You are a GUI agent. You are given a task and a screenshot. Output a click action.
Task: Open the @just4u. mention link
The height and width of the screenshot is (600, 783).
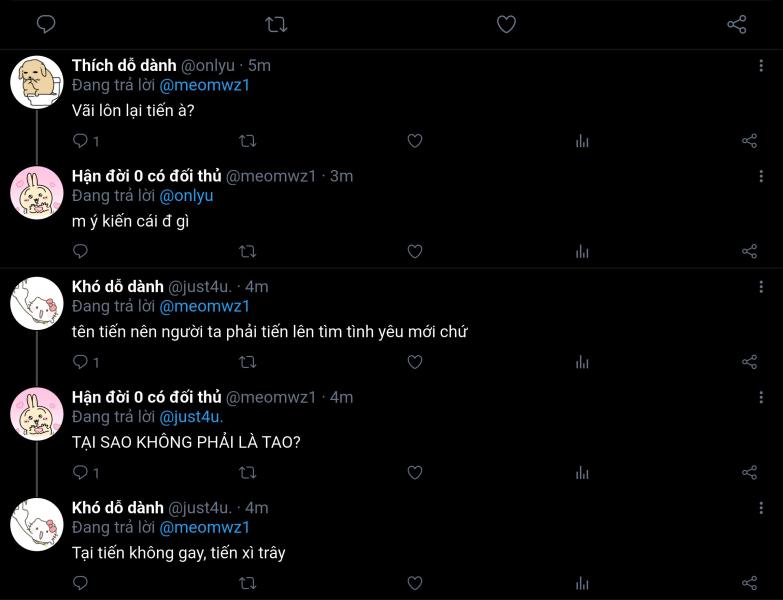coord(191,417)
